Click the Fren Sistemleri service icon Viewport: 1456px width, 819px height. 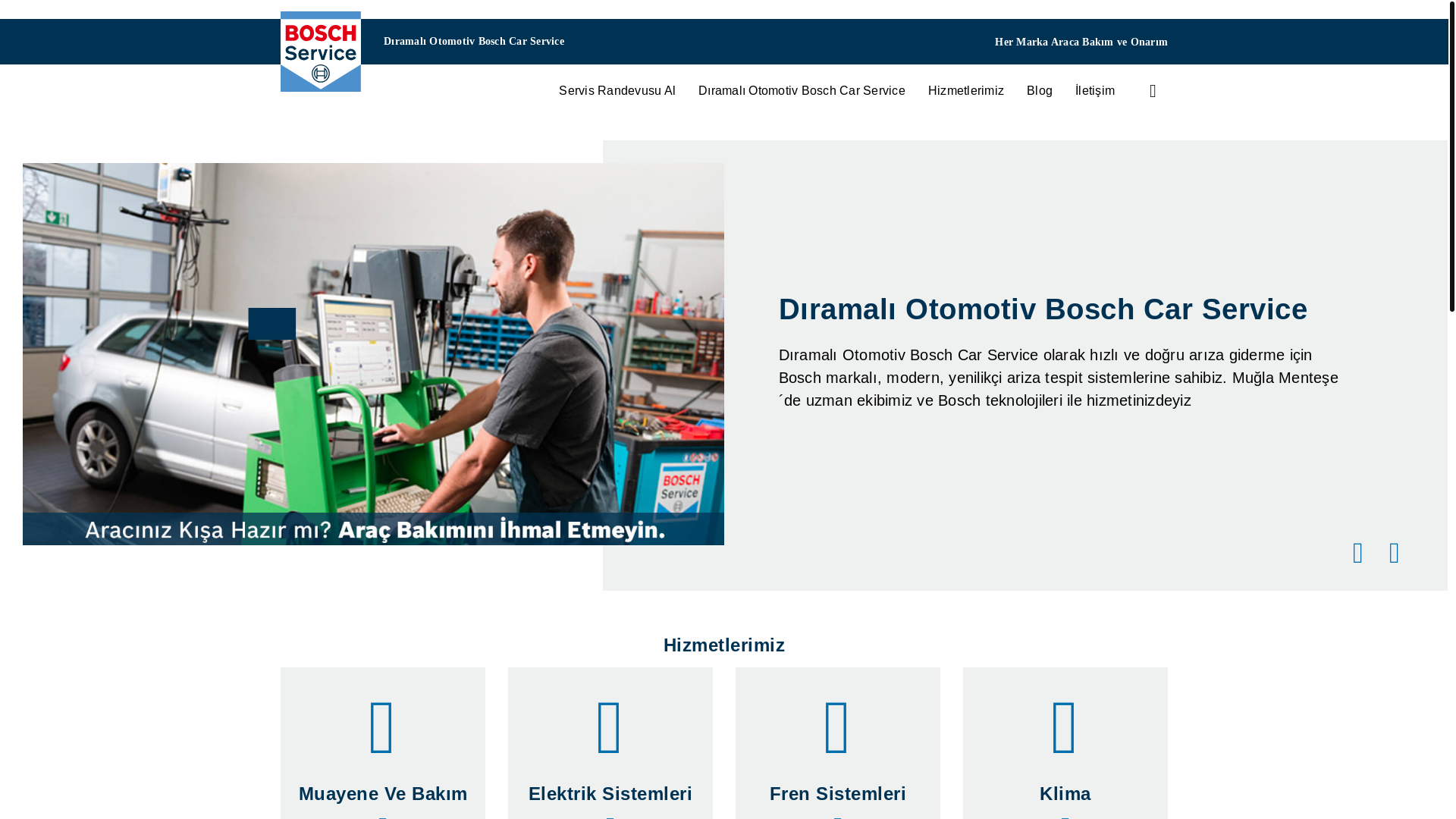837,727
